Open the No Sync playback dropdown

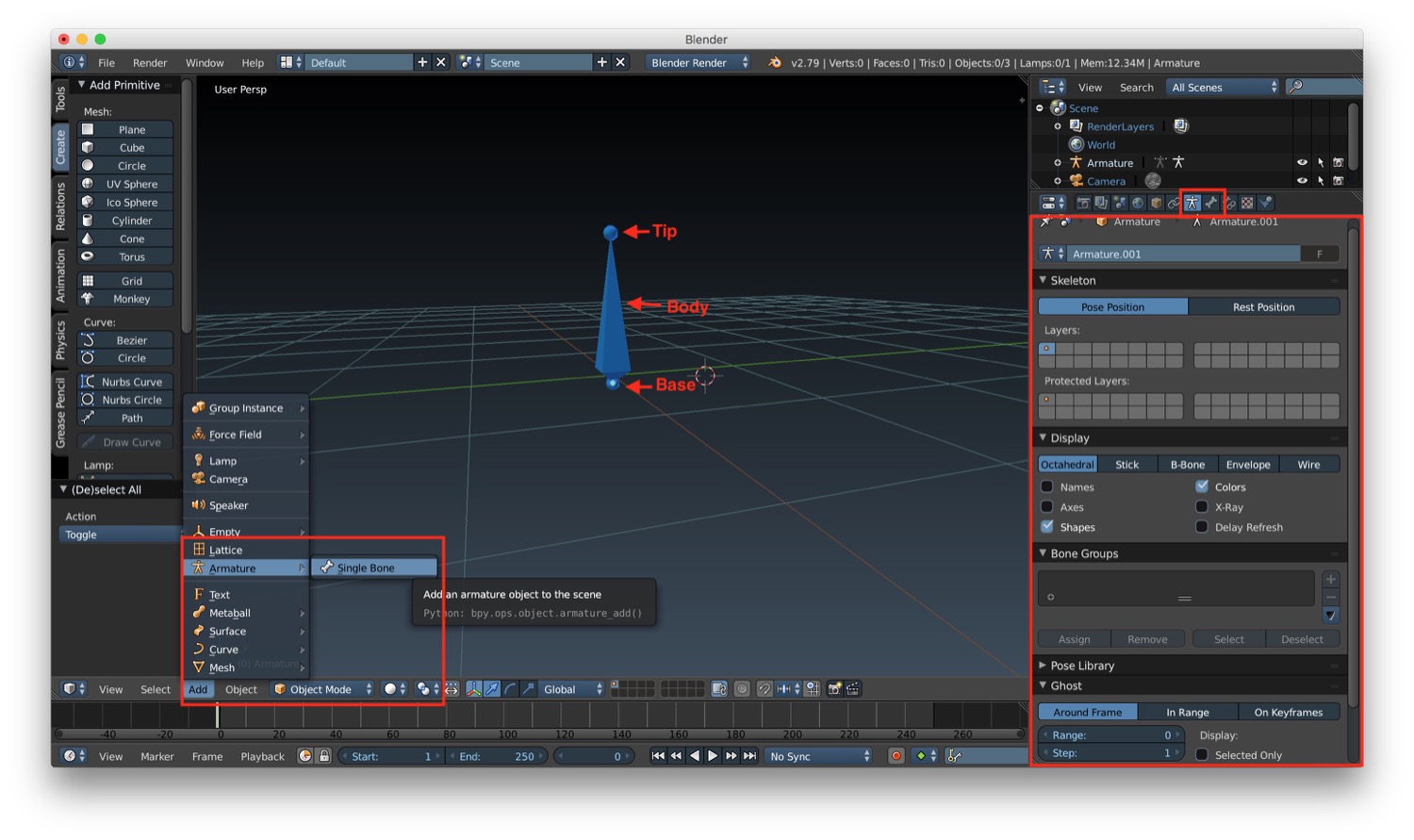click(x=818, y=756)
